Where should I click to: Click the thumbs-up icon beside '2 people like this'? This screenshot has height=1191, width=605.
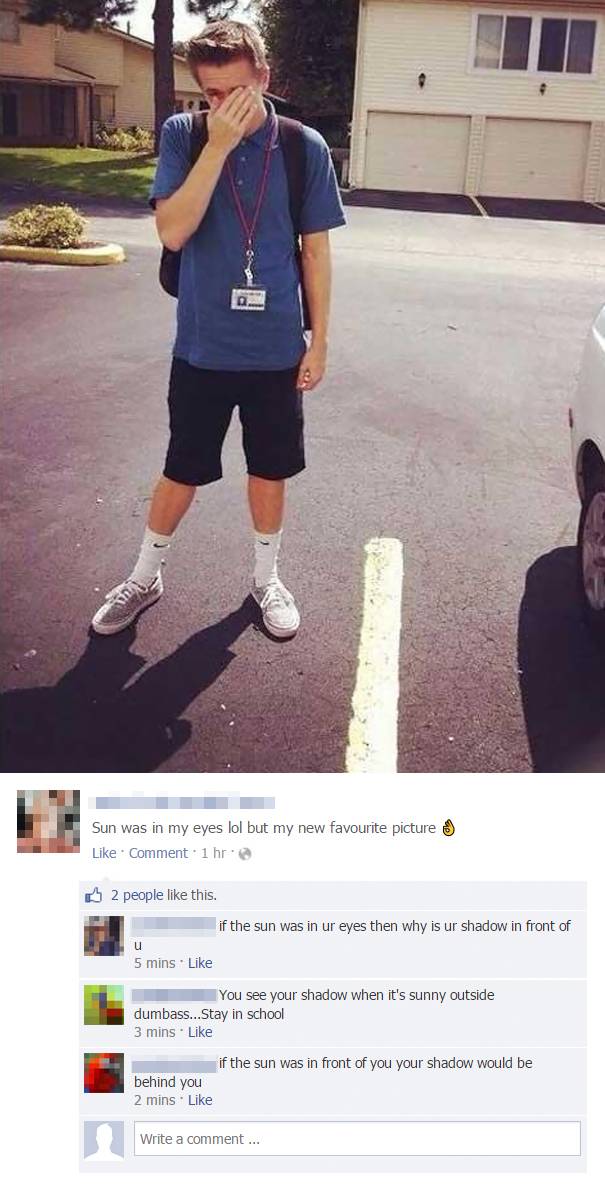pos(93,896)
